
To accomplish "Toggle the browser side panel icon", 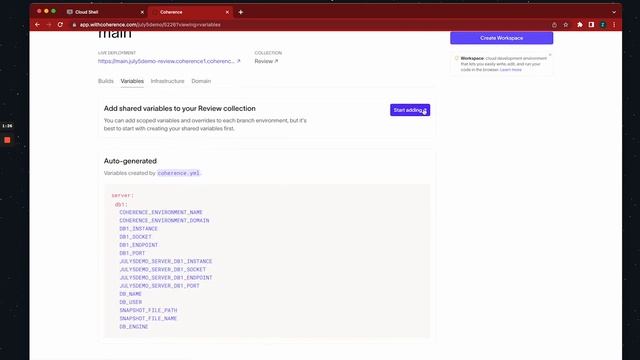I will [591, 25].
